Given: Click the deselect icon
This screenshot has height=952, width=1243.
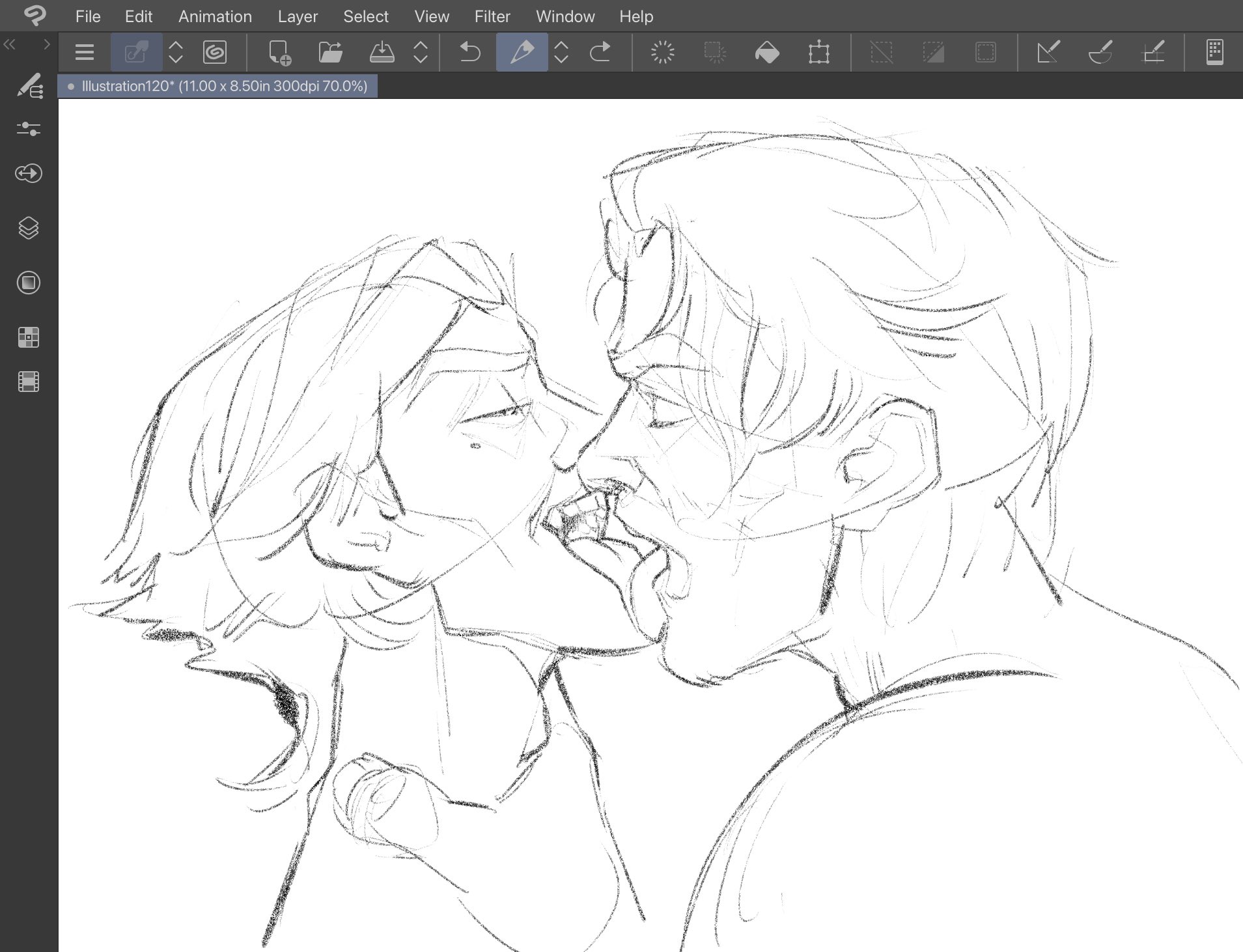Looking at the screenshot, I should (x=882, y=52).
